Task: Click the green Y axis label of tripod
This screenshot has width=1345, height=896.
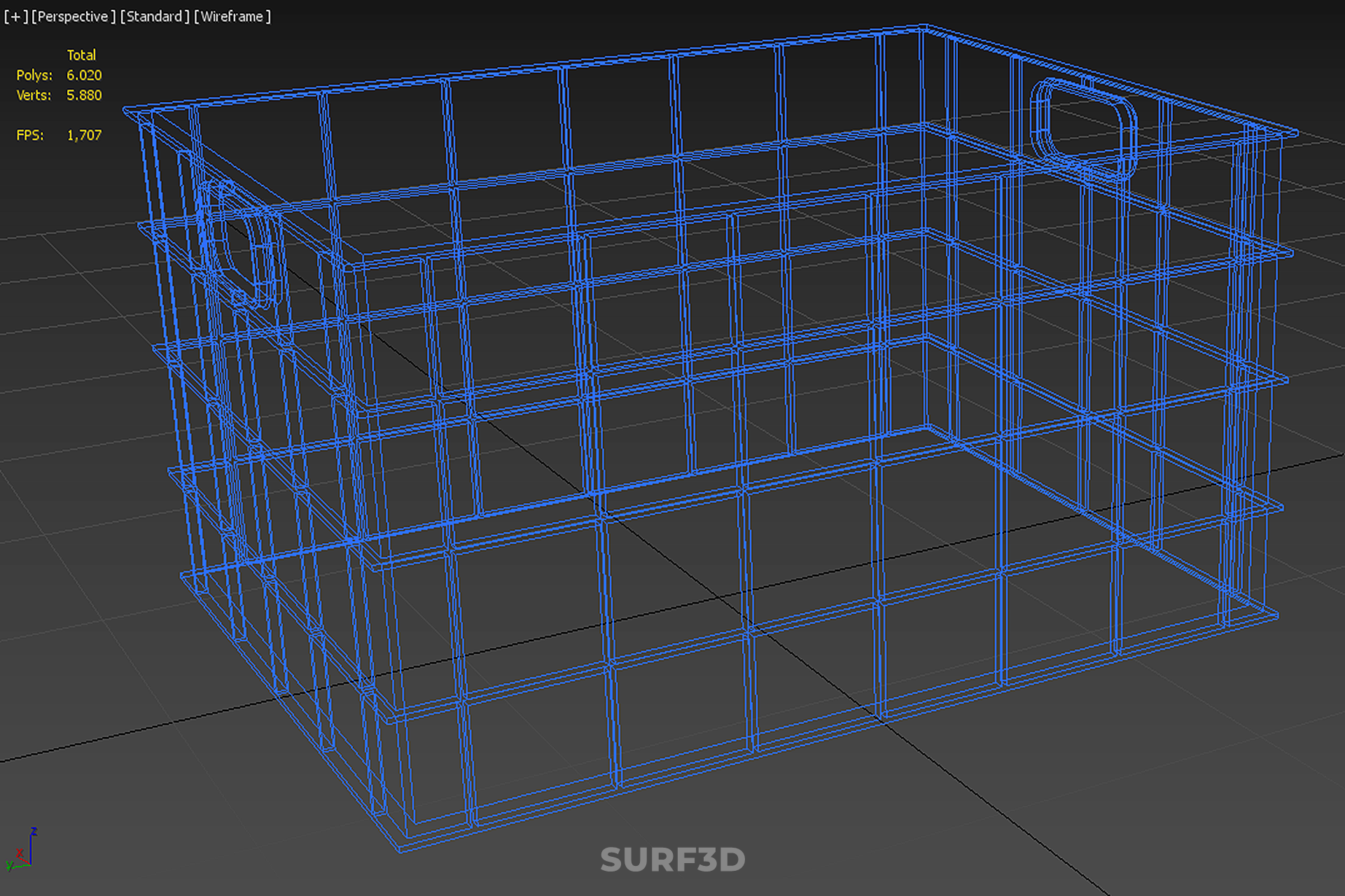Action: (9, 867)
